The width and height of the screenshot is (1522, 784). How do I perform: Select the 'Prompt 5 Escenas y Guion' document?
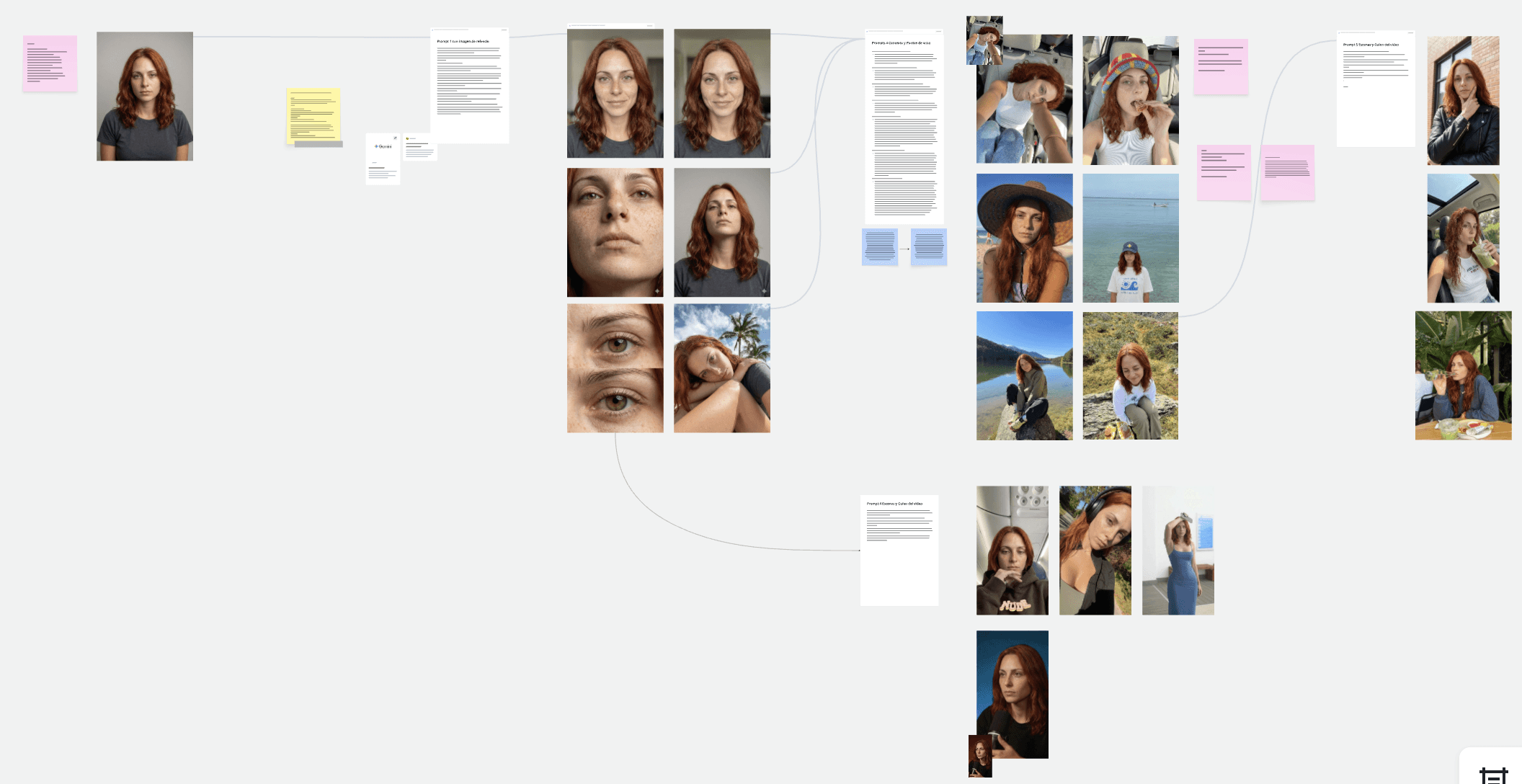[1375, 89]
